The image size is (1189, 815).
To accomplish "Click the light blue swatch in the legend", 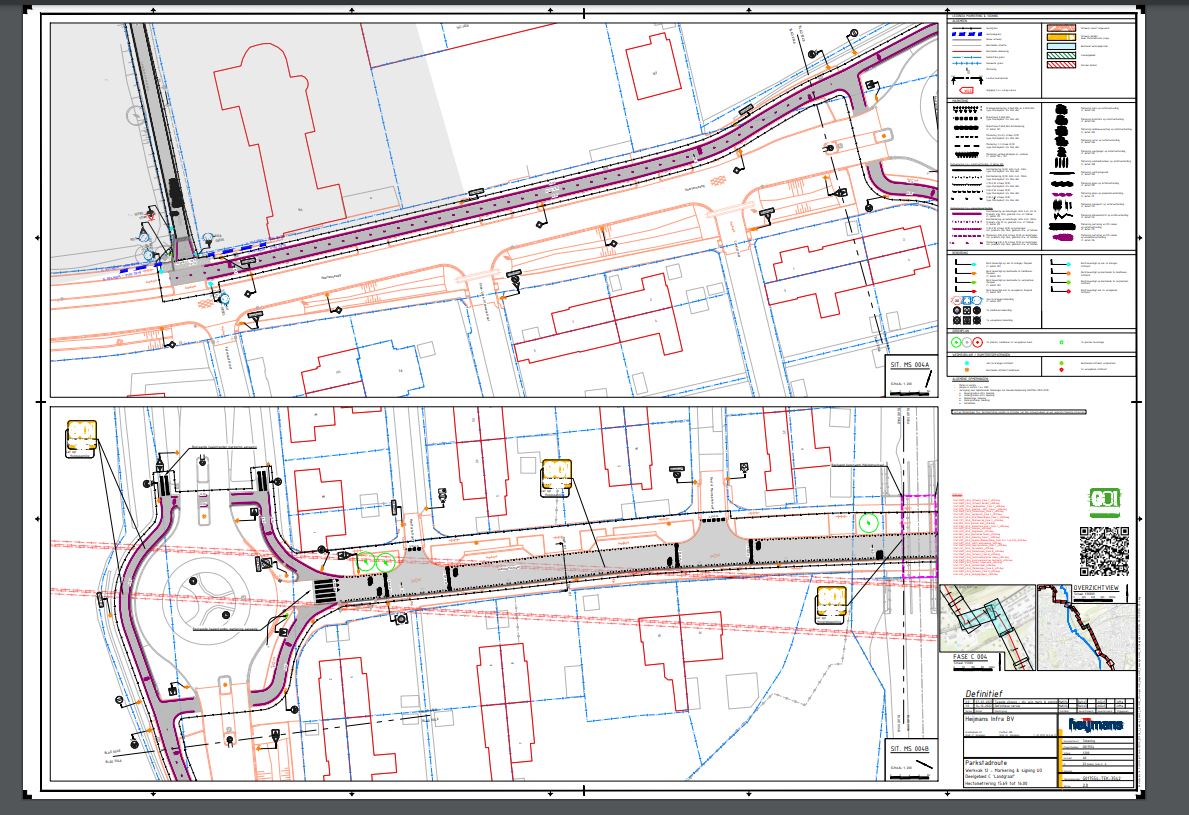I will coord(1059,46).
